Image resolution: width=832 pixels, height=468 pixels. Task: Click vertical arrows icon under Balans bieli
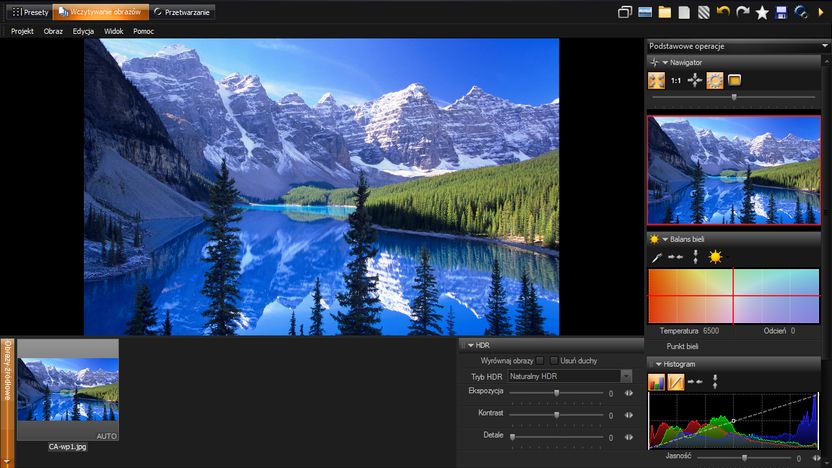point(695,257)
